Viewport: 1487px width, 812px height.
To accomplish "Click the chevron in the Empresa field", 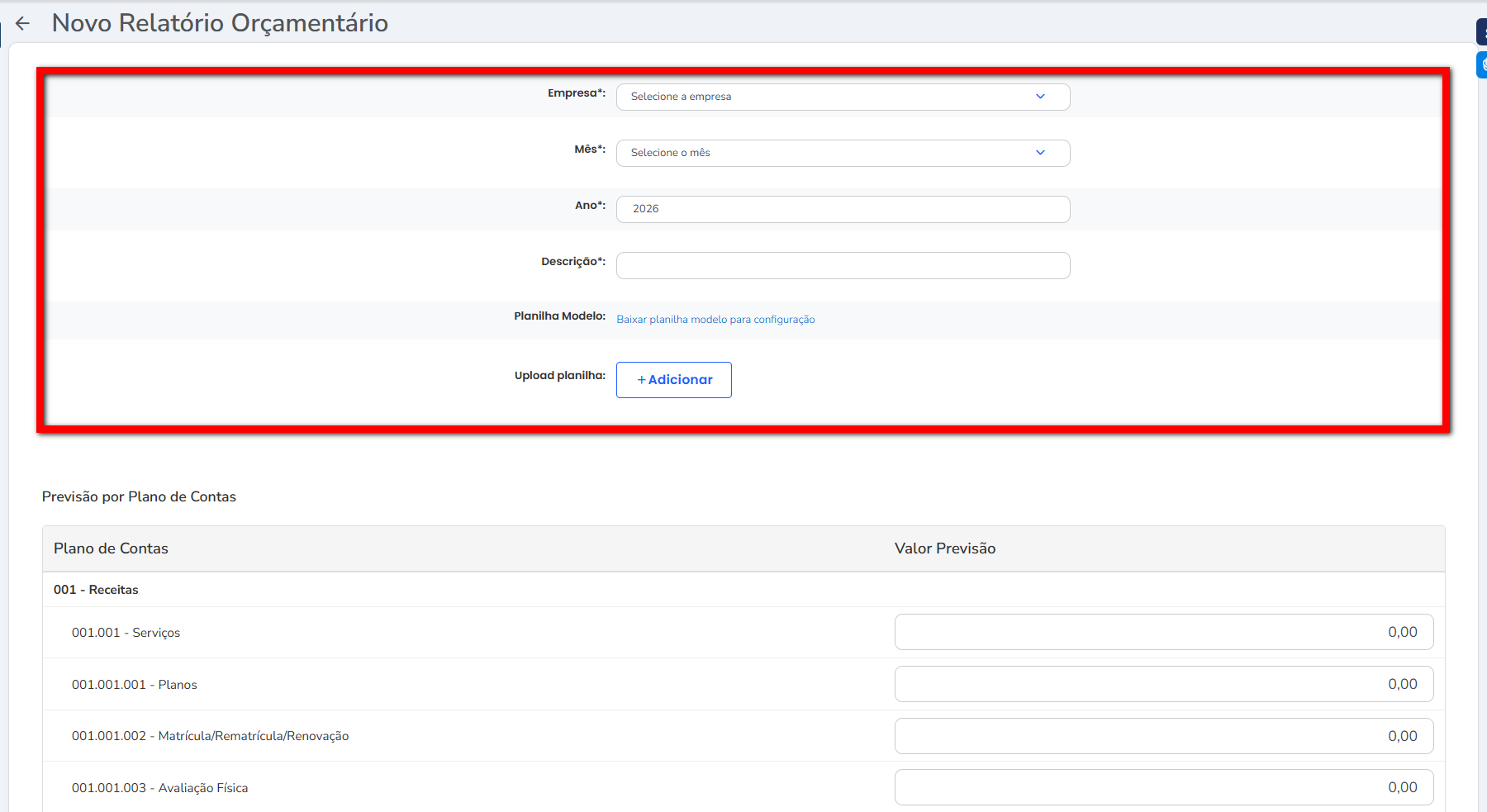I will click(x=1040, y=97).
